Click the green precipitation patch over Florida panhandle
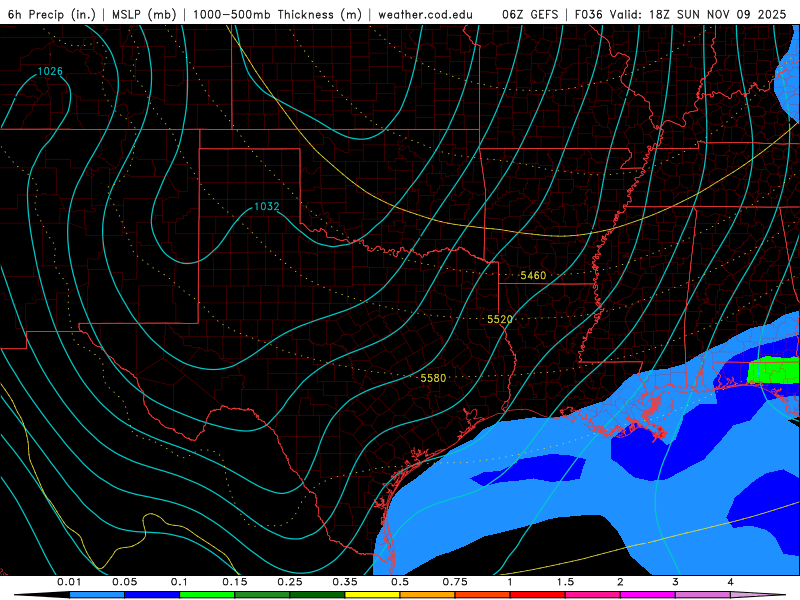 tap(772, 370)
